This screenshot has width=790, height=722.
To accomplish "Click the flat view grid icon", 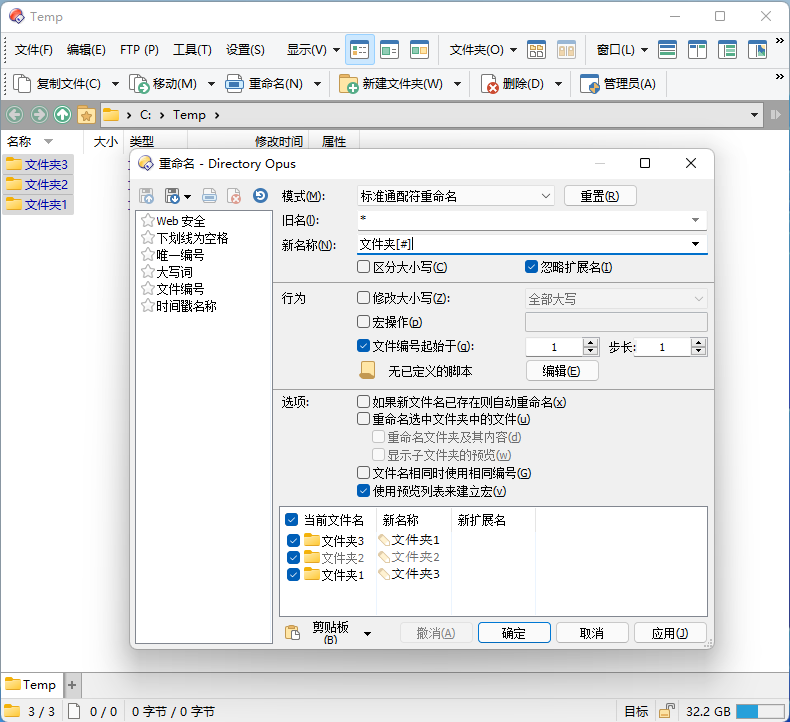I will (x=536, y=50).
